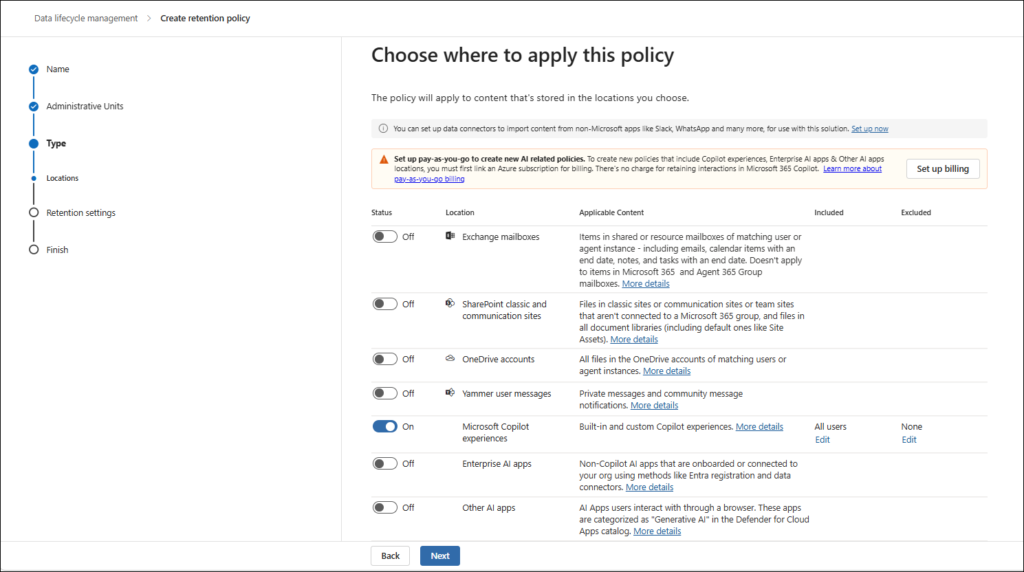
Task: Click the info icon in connector banner
Action: [383, 129]
